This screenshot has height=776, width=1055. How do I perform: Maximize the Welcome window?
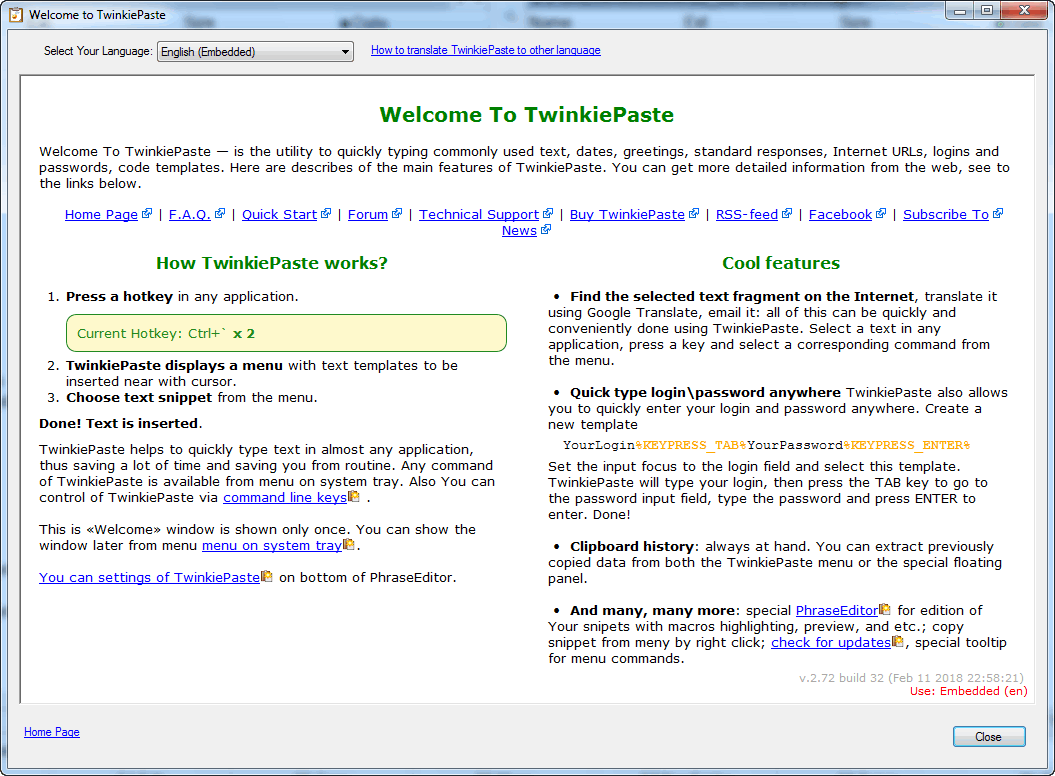pyautogui.click(x=987, y=10)
